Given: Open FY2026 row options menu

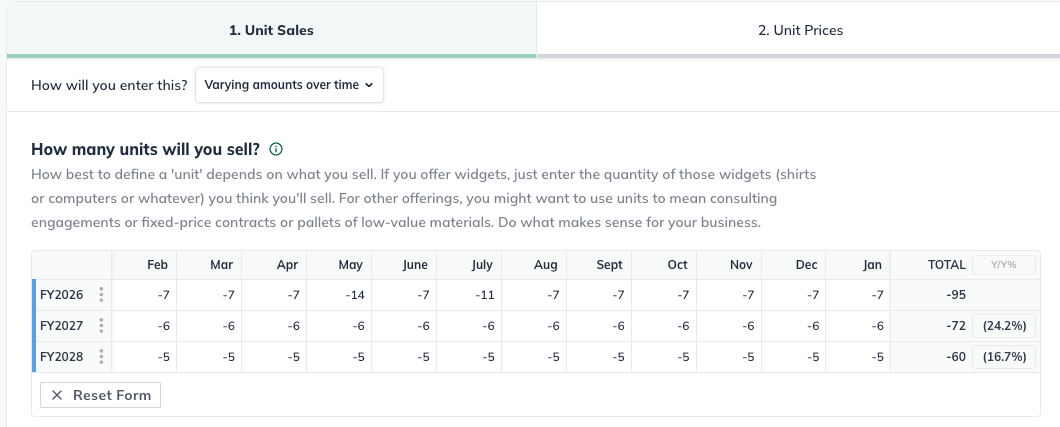Looking at the screenshot, I should click(101, 295).
